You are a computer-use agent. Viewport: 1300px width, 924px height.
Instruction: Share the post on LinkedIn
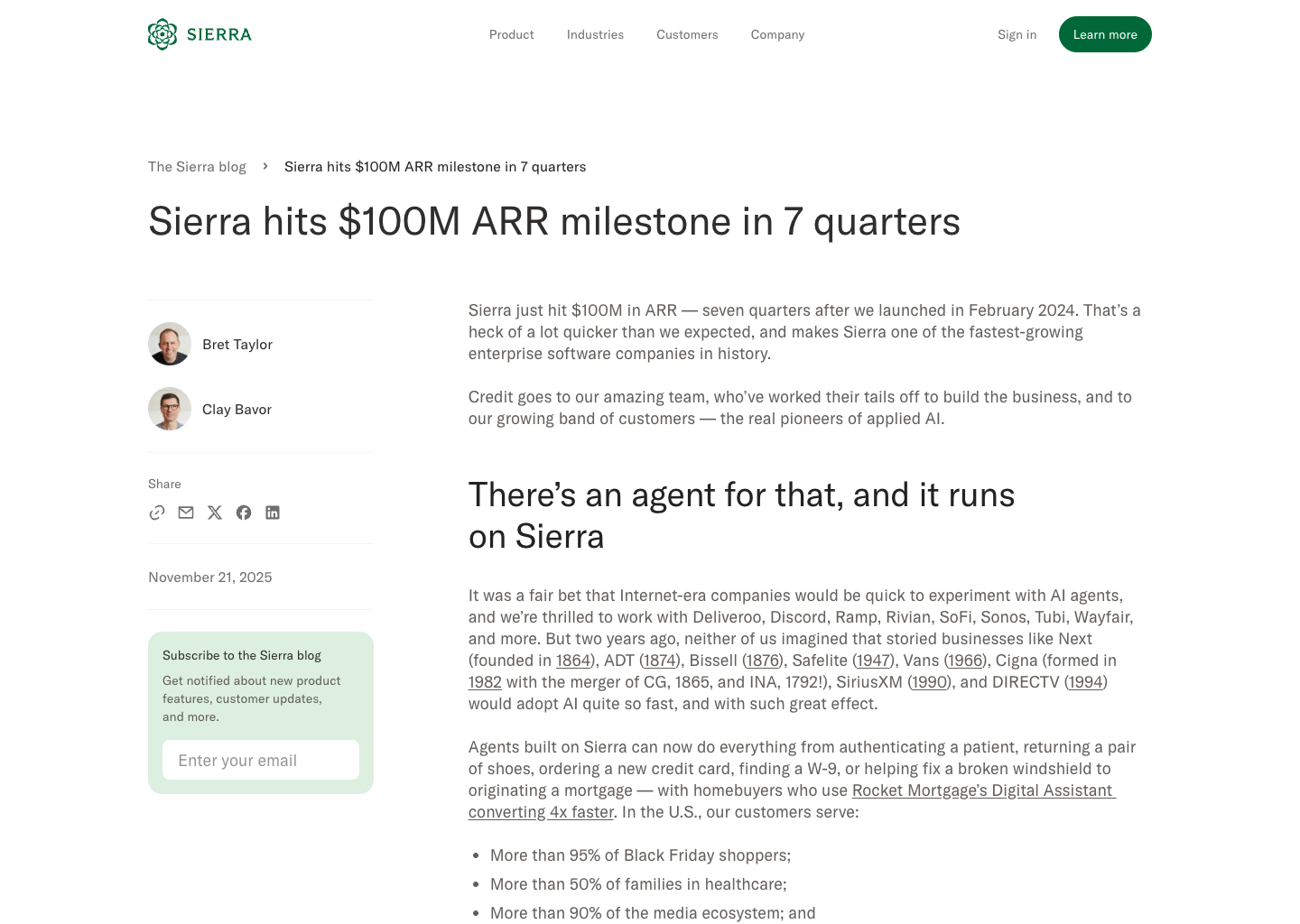(x=273, y=513)
